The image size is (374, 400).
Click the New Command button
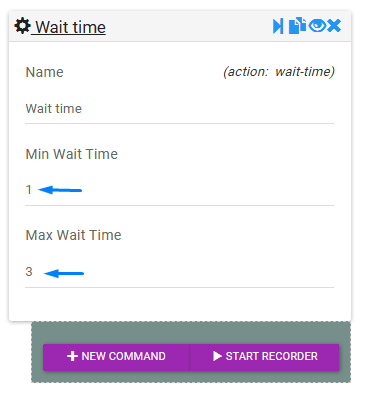[116, 356]
